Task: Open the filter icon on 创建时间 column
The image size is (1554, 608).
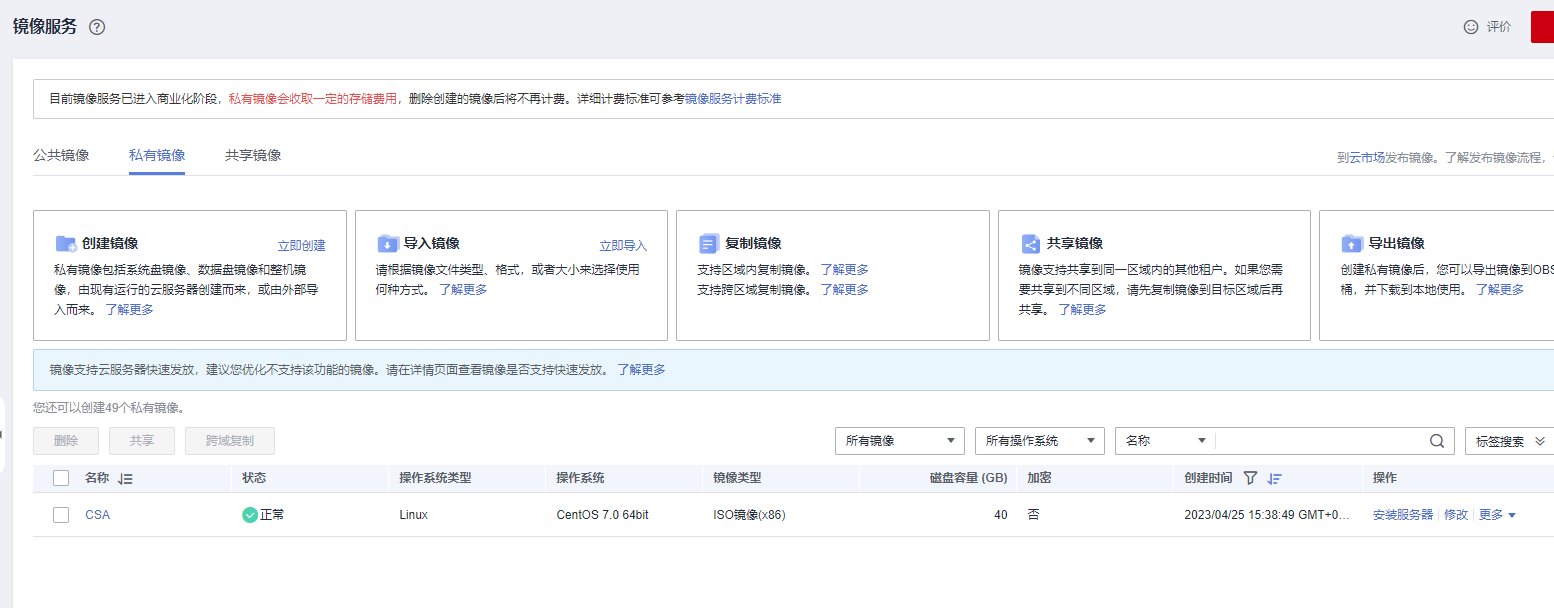Action: coord(1251,477)
